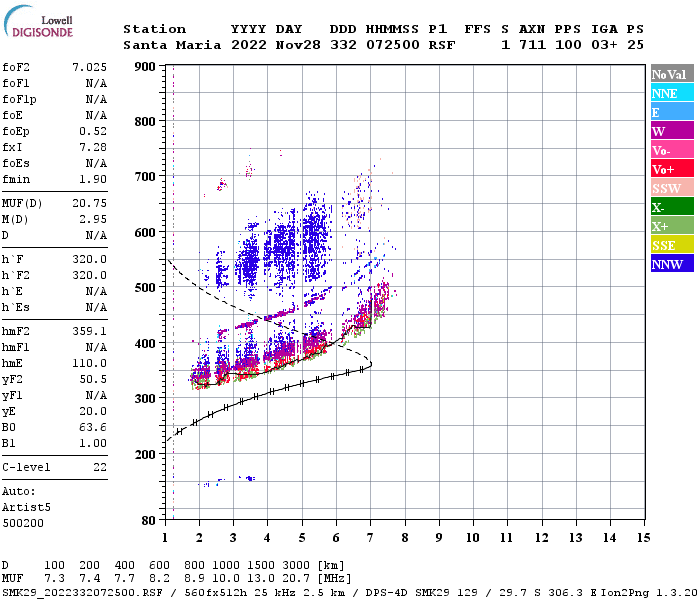Select the Vo+ red legend swatch
700x600 pixels.
click(x=672, y=169)
